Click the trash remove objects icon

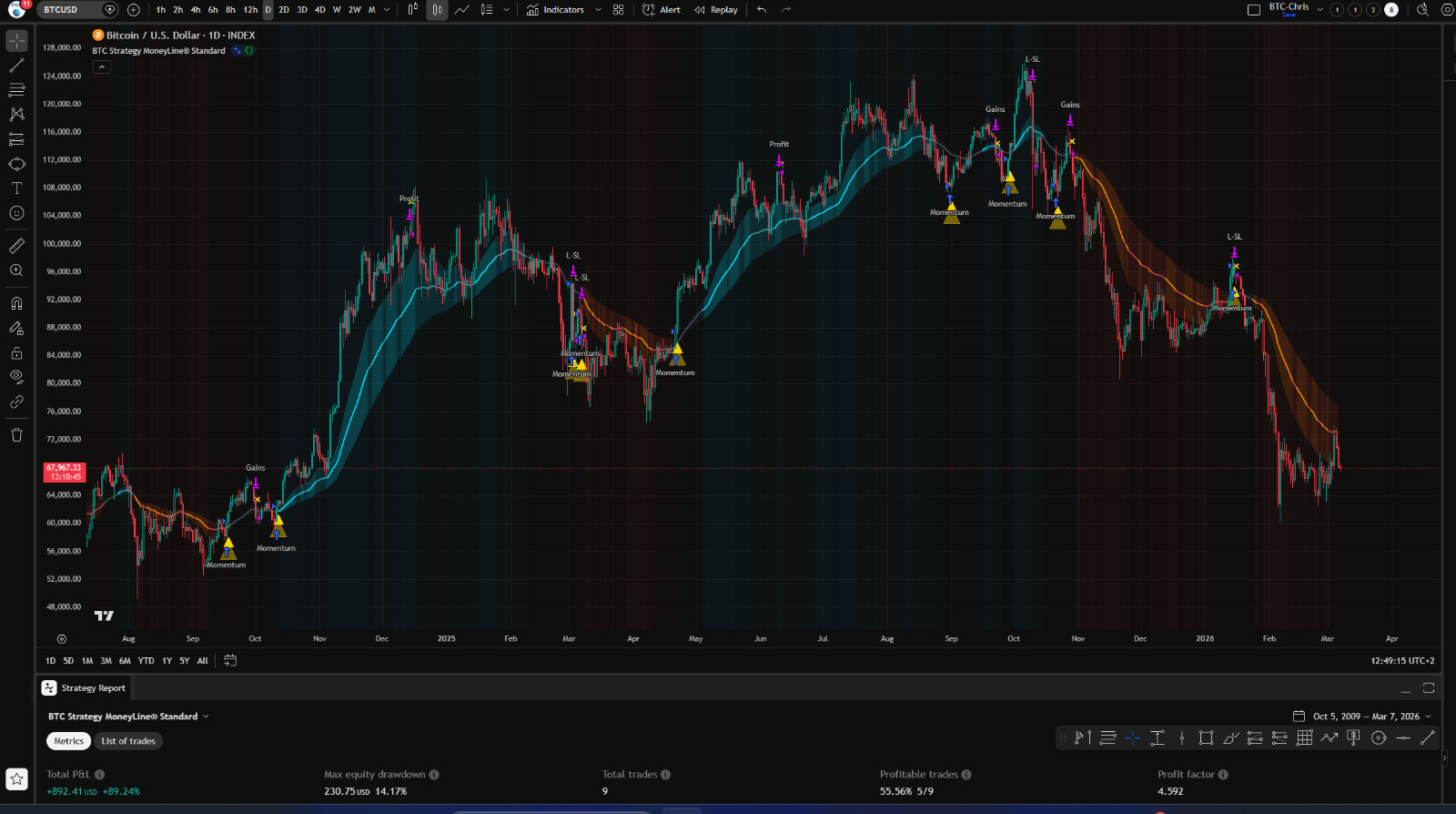click(x=16, y=434)
